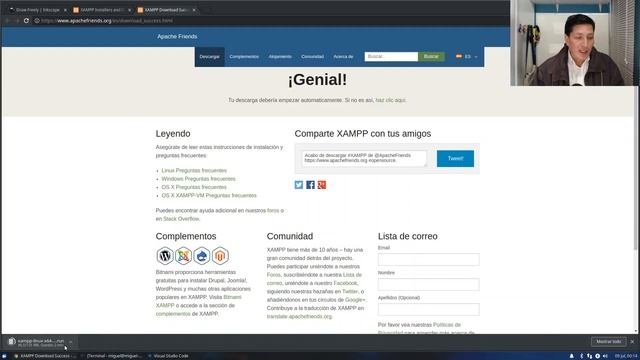Click the site info icon in address bar
Viewport: 640px width, 360px height.
37,20
